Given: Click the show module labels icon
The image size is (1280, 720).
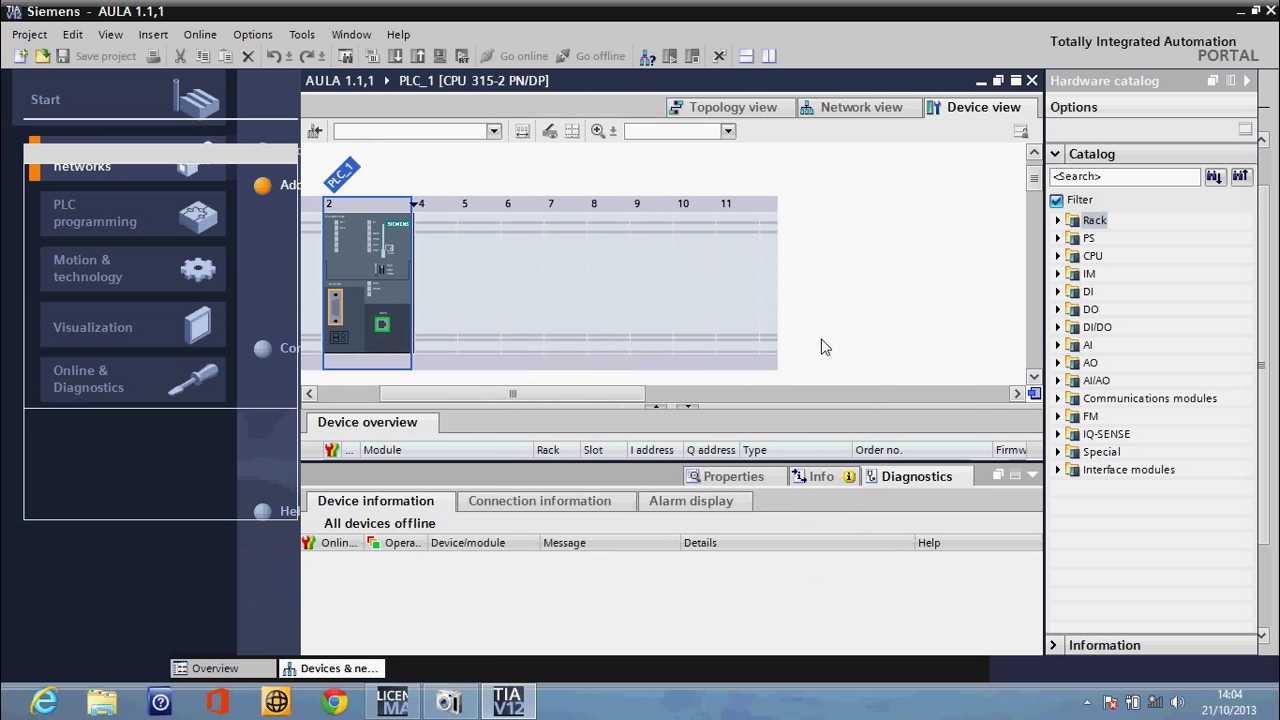Looking at the screenshot, I should click(x=522, y=131).
